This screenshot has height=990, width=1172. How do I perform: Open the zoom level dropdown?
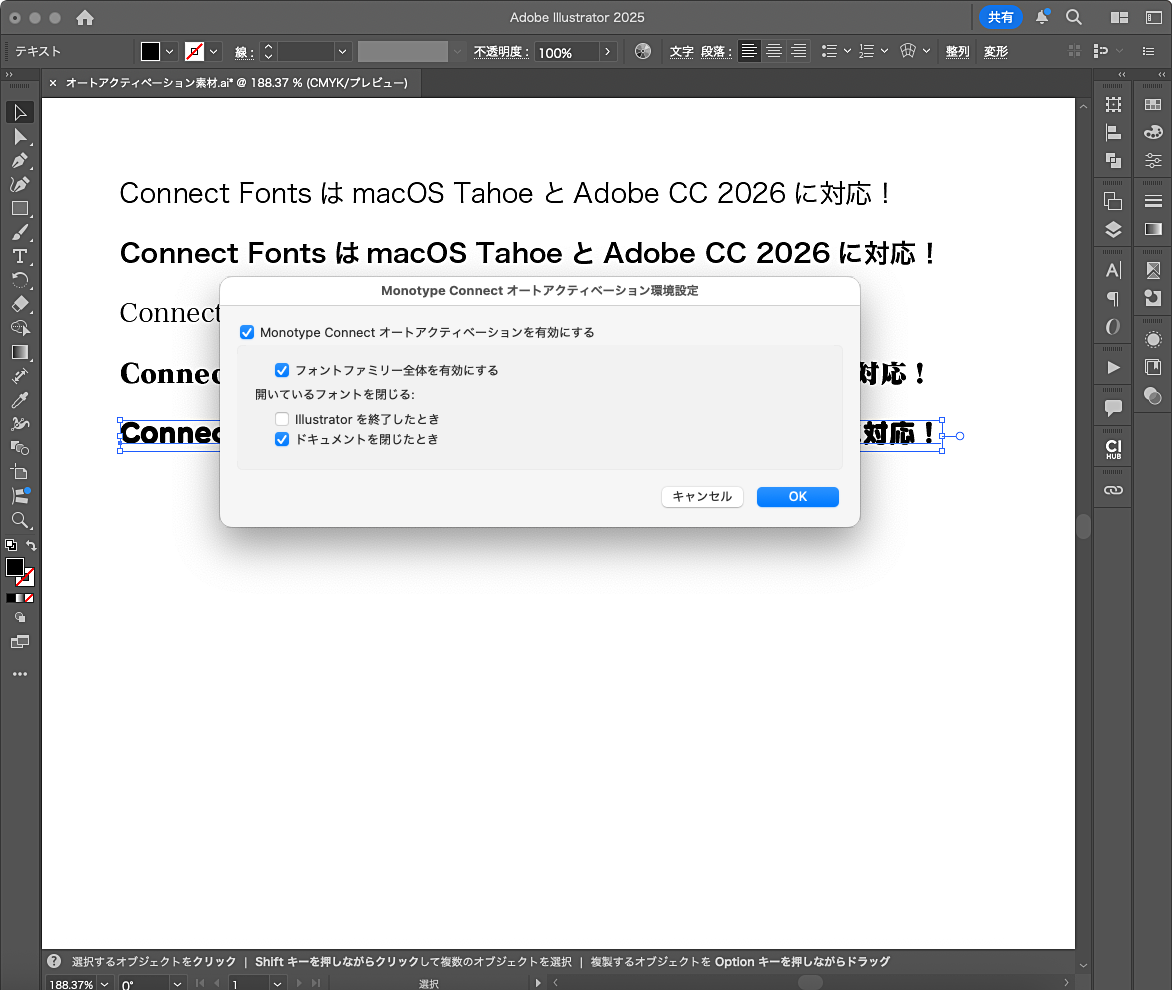pos(105,984)
